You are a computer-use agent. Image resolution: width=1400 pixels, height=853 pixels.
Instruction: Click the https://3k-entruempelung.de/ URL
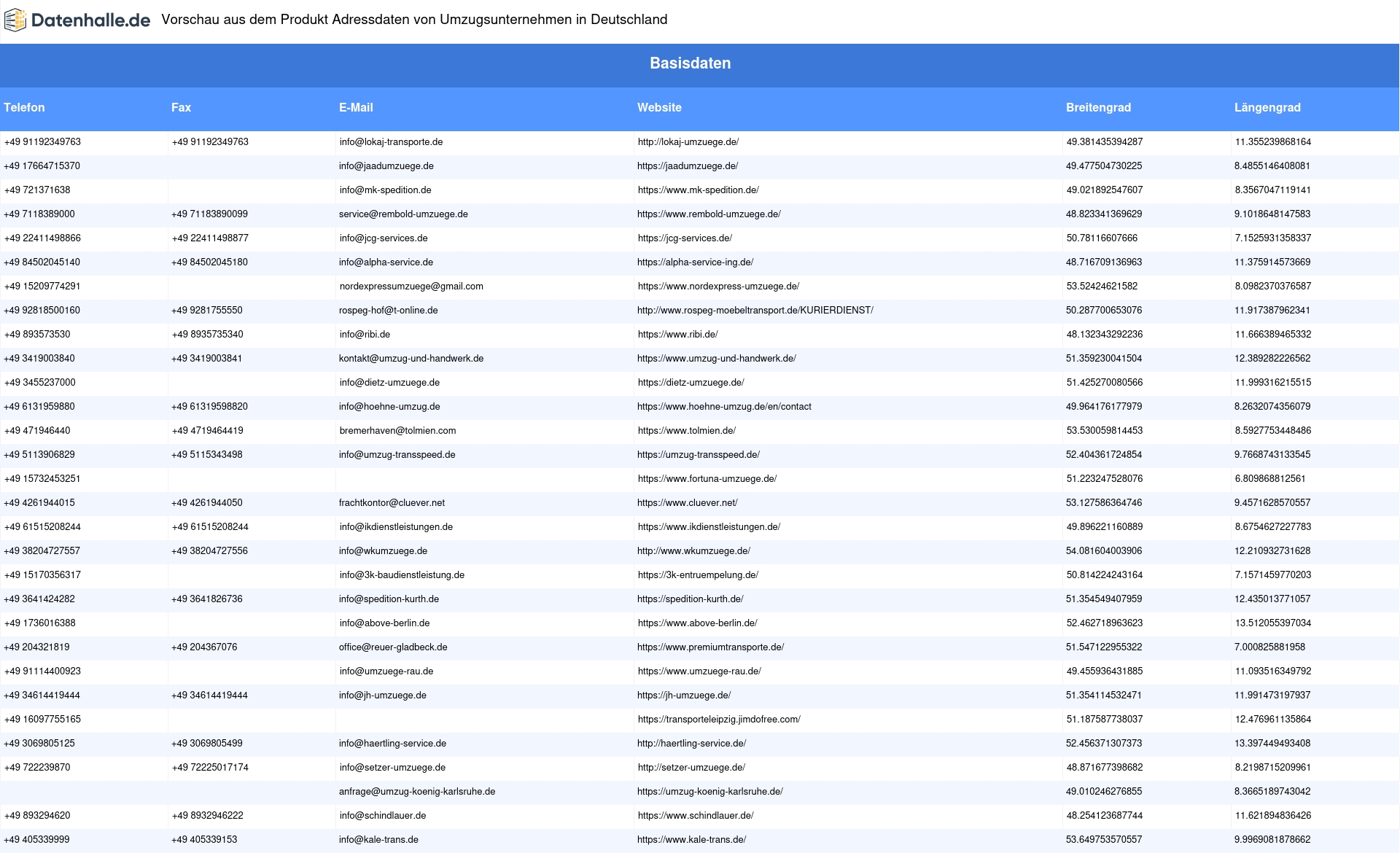click(698, 575)
